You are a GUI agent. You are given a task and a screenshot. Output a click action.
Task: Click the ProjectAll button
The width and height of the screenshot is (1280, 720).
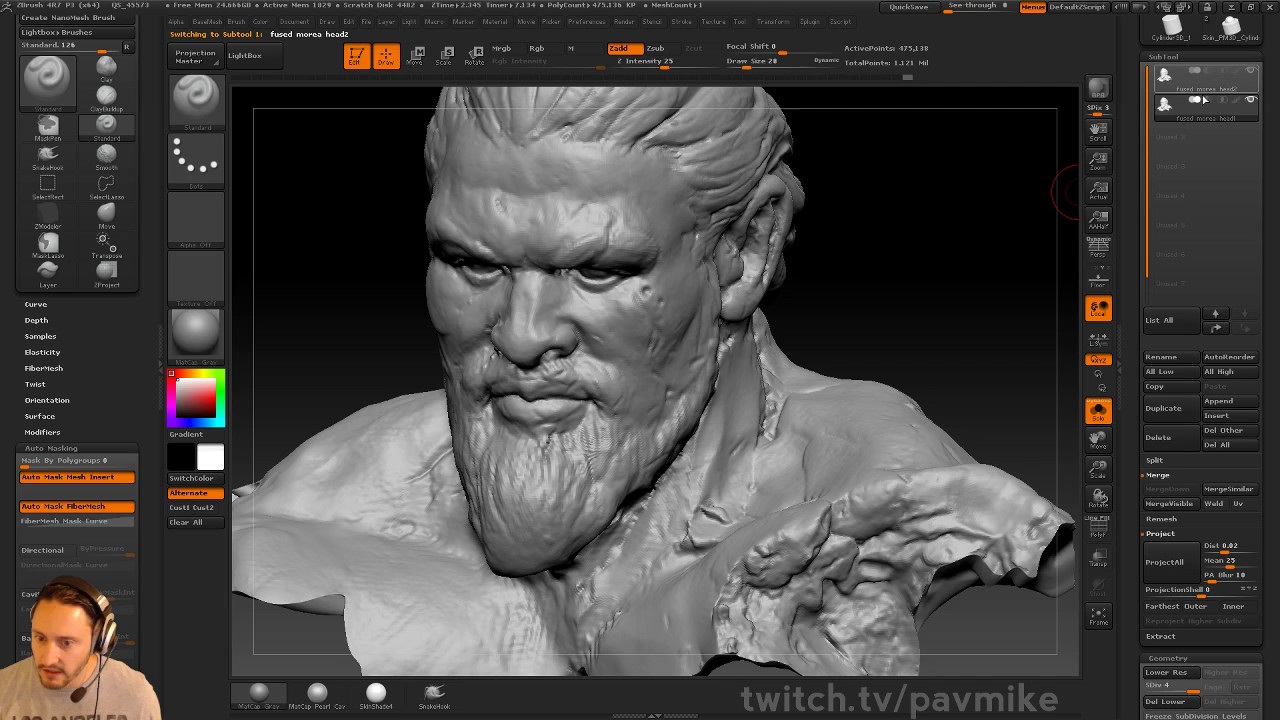point(1172,562)
